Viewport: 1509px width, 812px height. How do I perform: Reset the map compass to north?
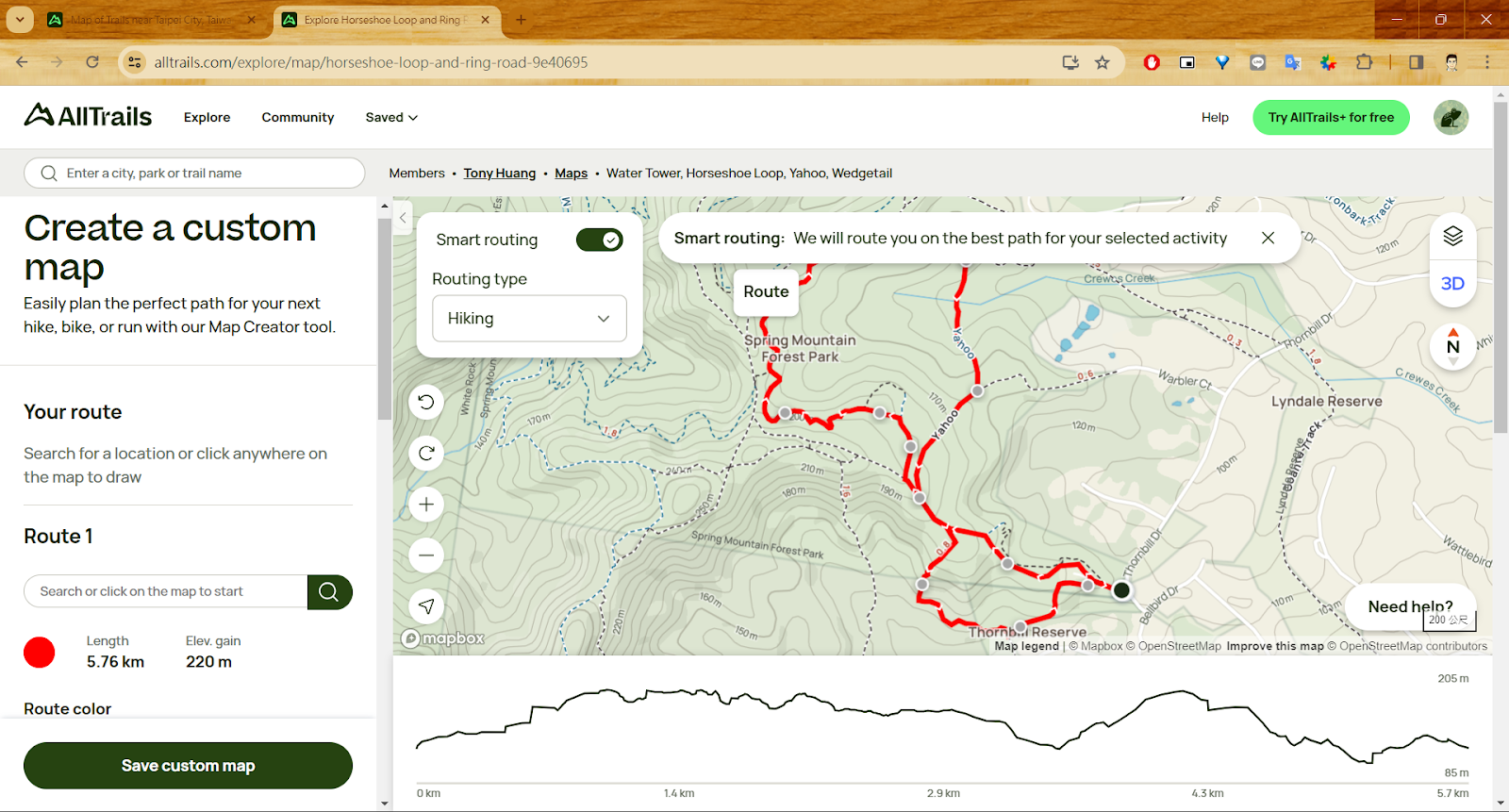[1453, 346]
